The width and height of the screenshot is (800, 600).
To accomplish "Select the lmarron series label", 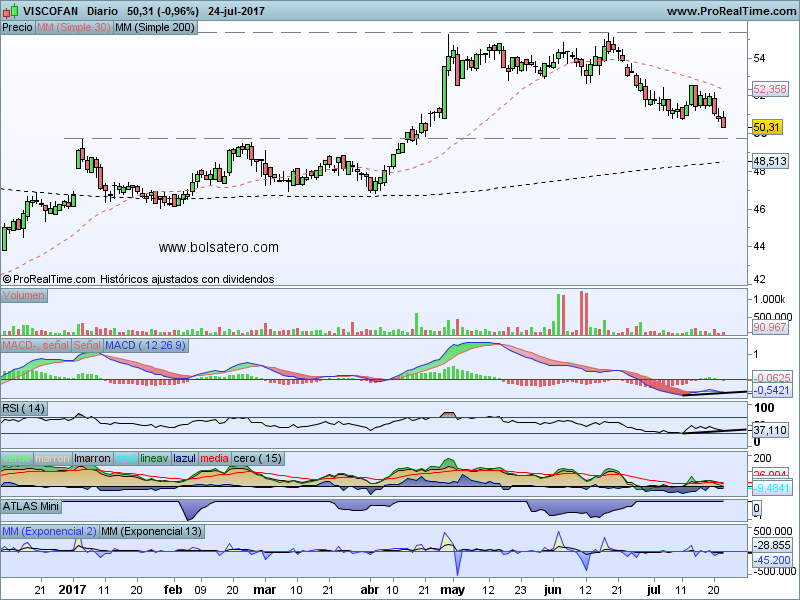I will 92,458.
